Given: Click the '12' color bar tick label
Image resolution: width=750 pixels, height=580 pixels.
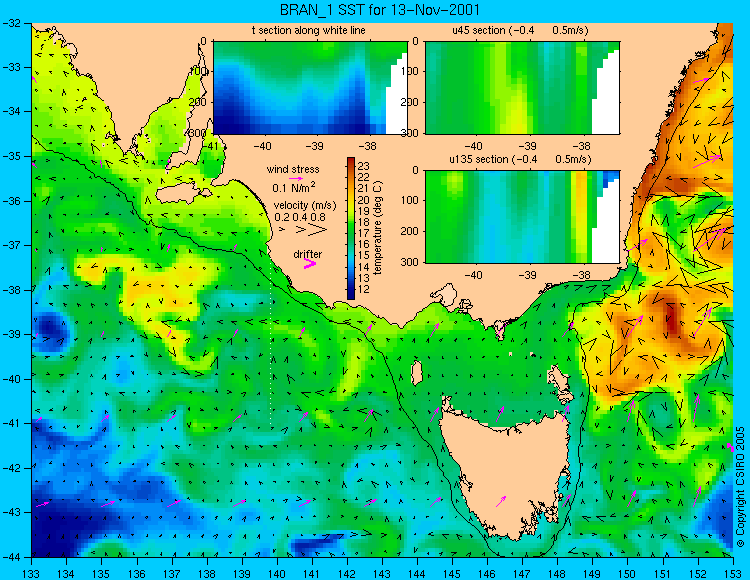Looking at the screenshot, I should 364,289.
